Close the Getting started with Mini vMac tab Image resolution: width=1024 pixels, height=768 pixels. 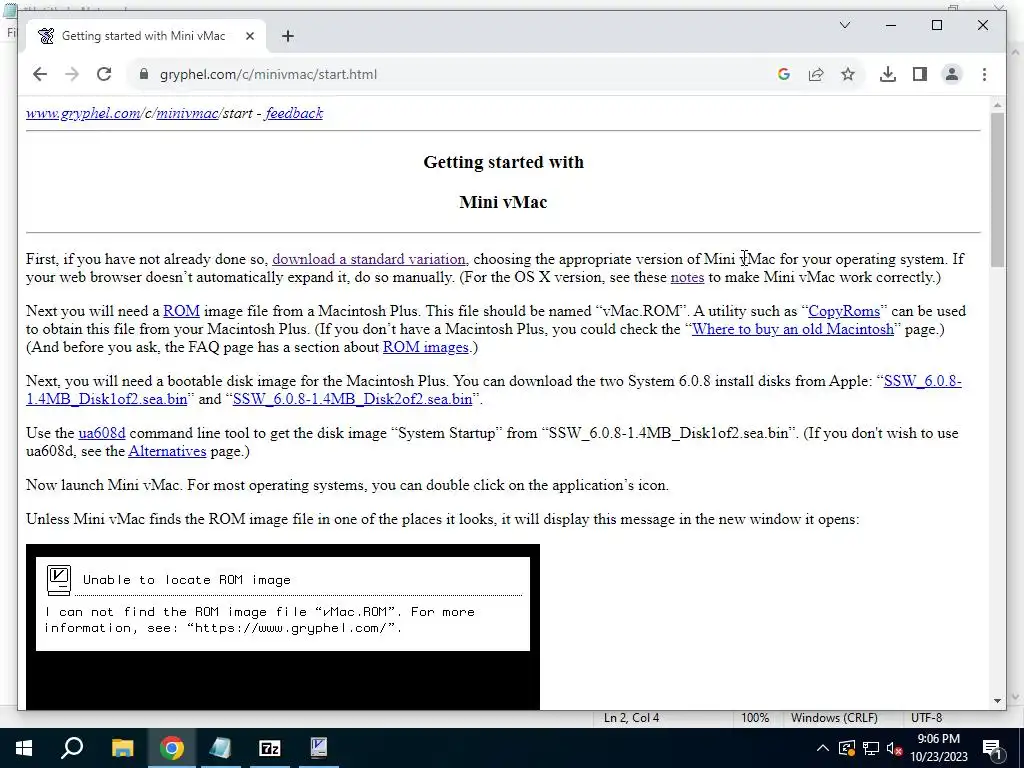(x=249, y=37)
